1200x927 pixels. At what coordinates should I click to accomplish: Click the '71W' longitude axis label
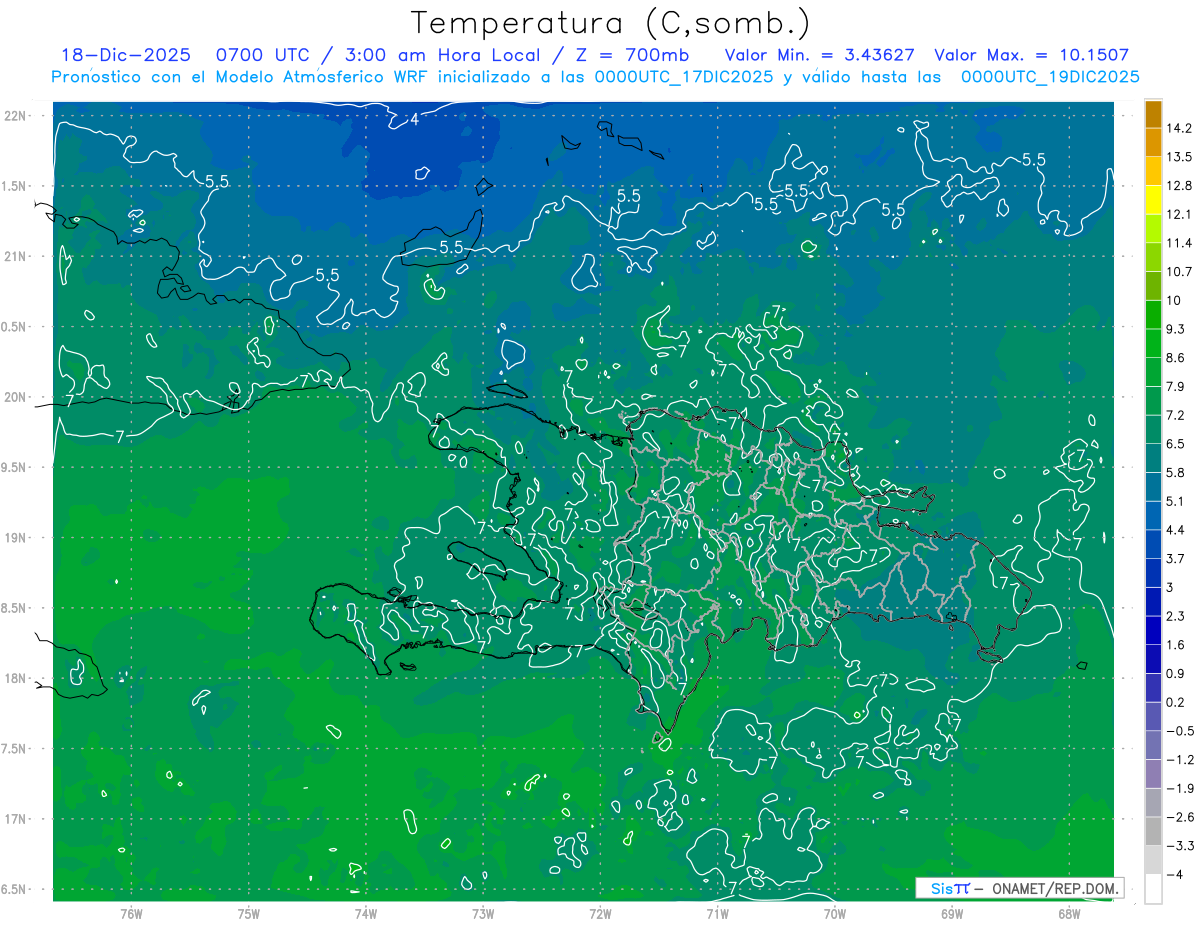click(x=717, y=913)
